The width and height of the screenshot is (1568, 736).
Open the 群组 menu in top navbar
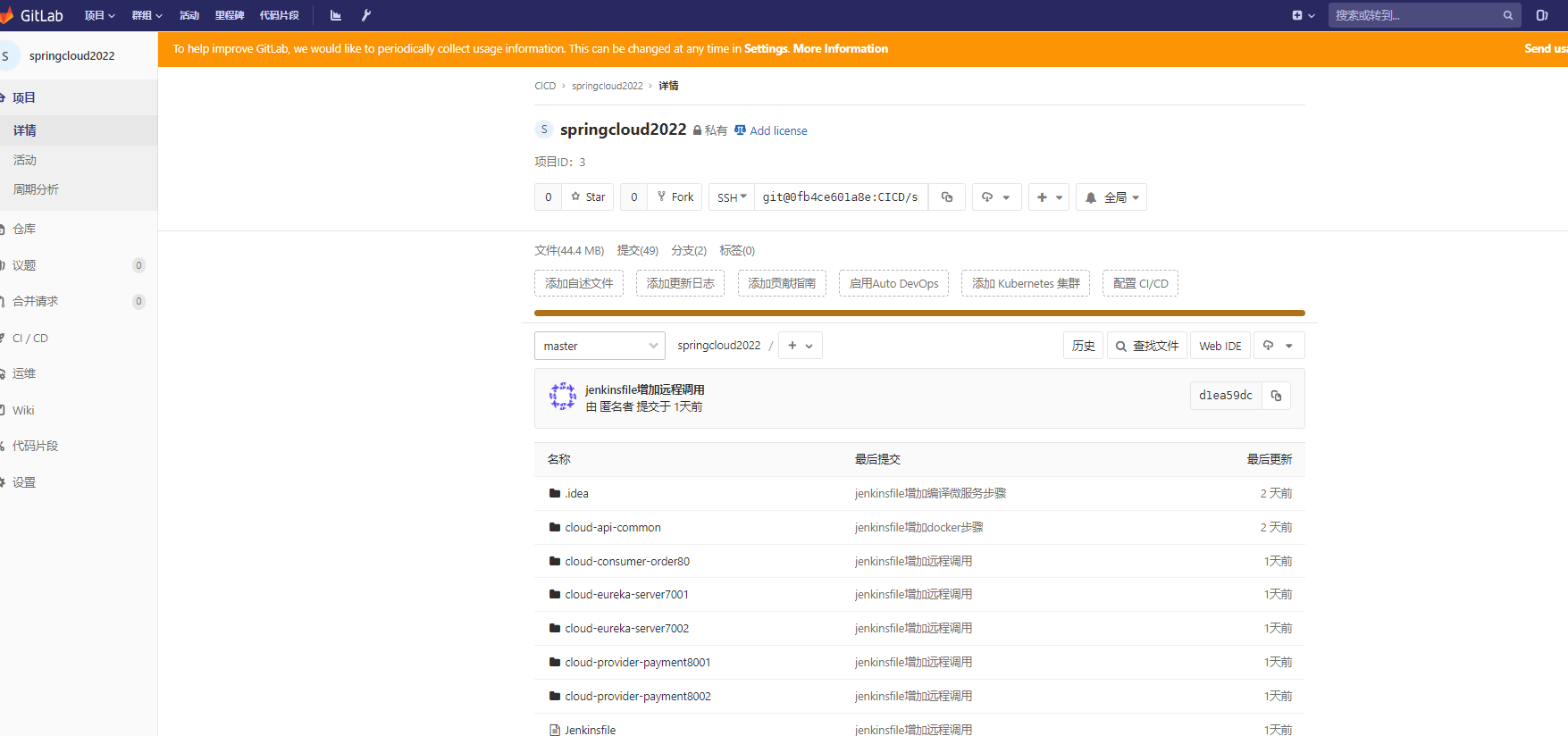point(147,15)
